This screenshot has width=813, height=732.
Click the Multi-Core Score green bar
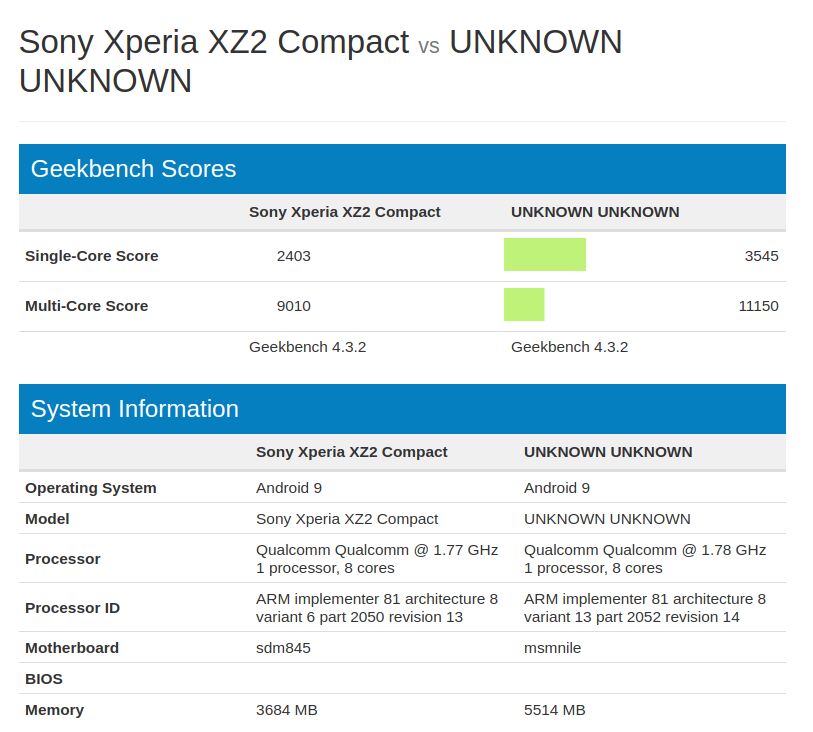click(524, 304)
